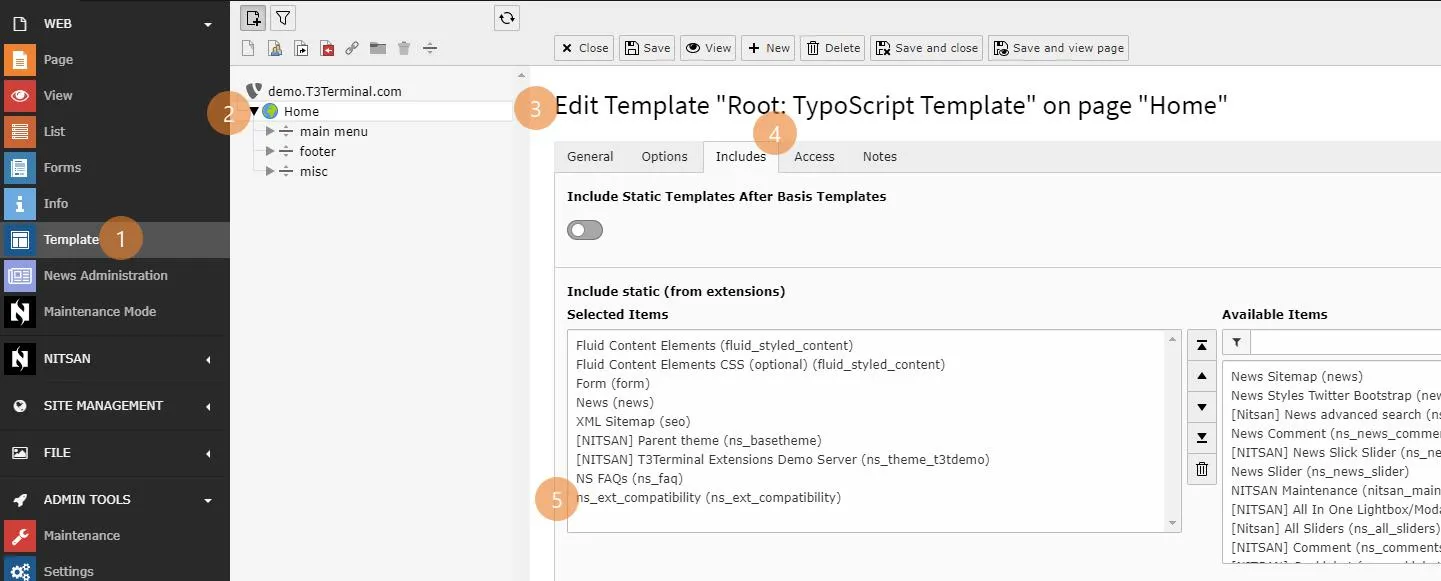Select the backend user section page icon

point(275,48)
